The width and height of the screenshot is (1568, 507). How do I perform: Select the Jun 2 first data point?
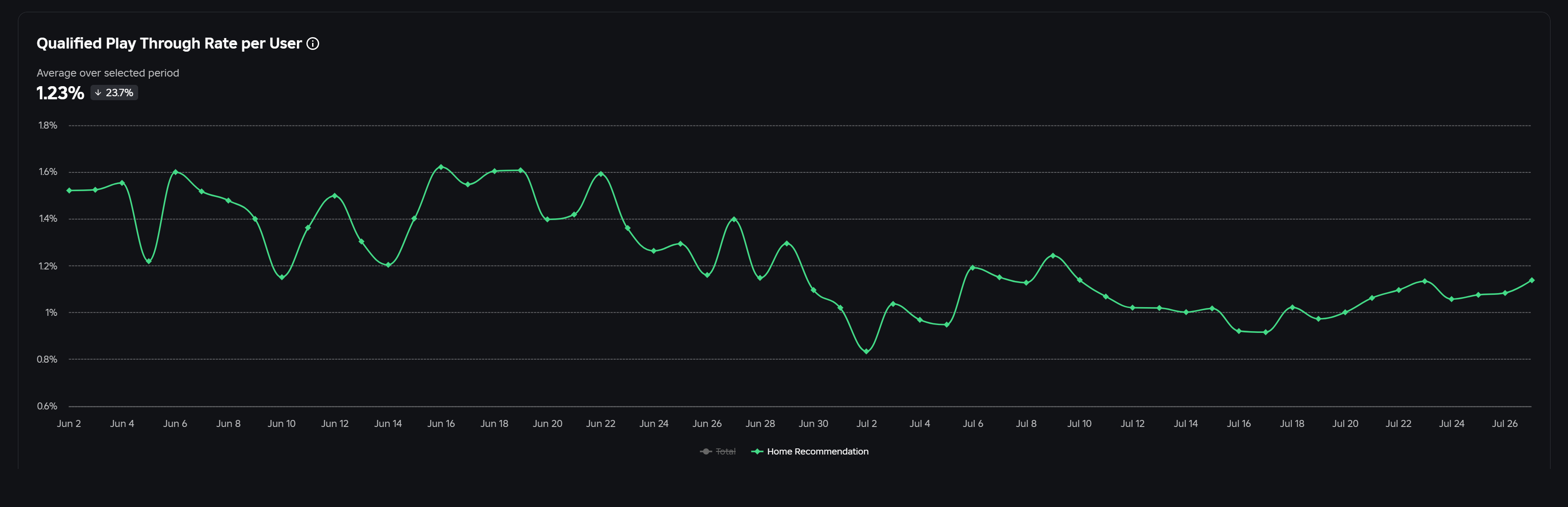tap(69, 191)
